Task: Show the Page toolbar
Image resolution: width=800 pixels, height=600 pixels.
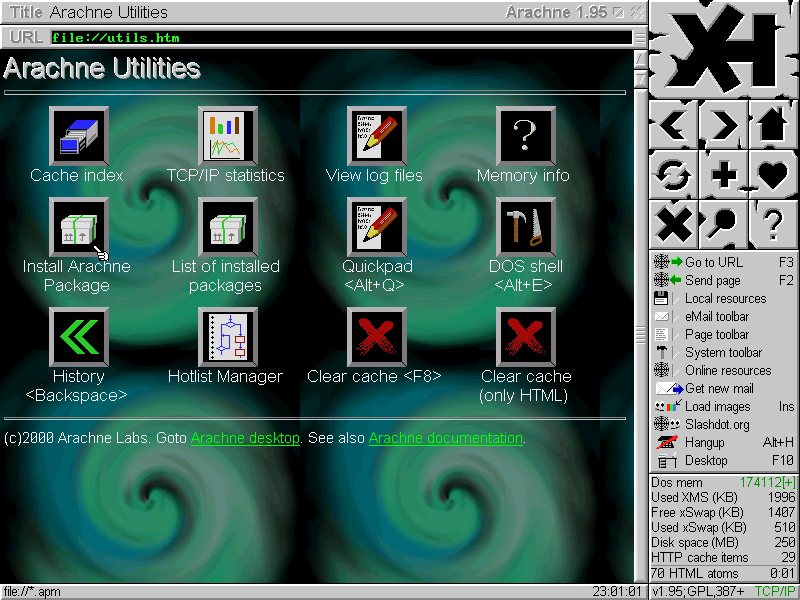Action: [x=723, y=334]
